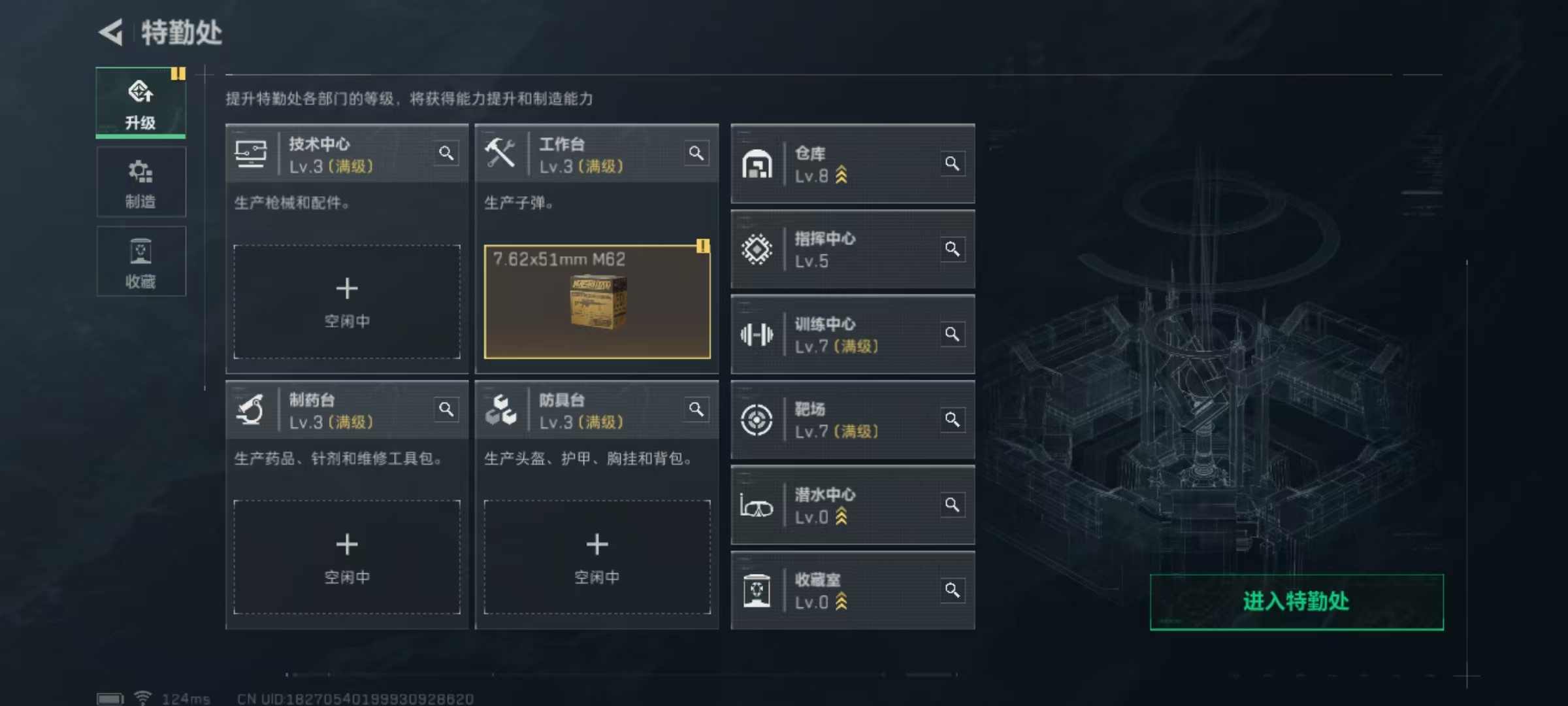Image resolution: width=1568 pixels, height=706 pixels.
Task: Add production in idle 技术中心 slot
Action: [x=347, y=302]
